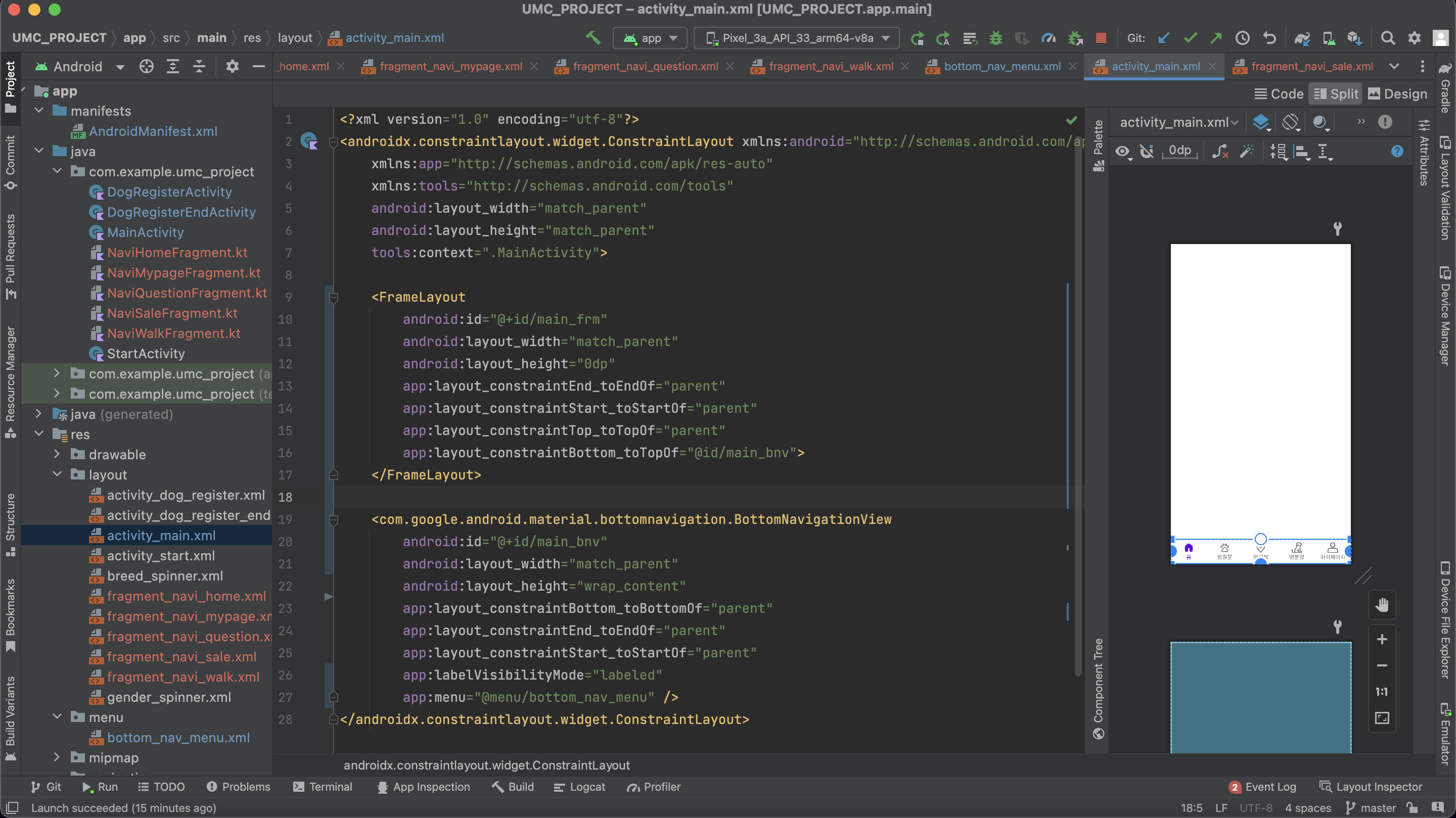Screen dimensions: 1456x818
Task: Switch editor to Split view mode
Action: coord(1336,94)
